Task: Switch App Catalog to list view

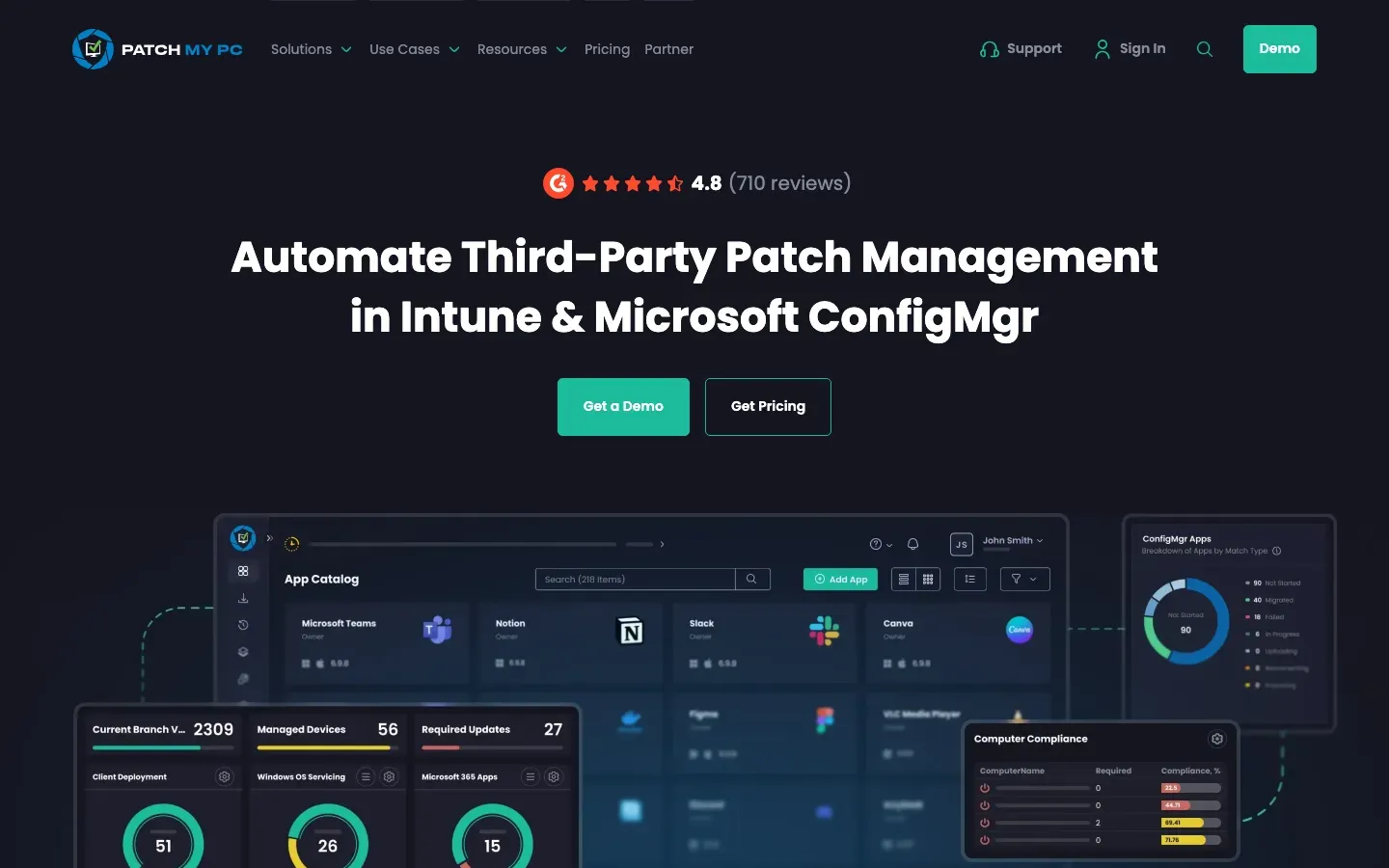Action: (x=904, y=579)
